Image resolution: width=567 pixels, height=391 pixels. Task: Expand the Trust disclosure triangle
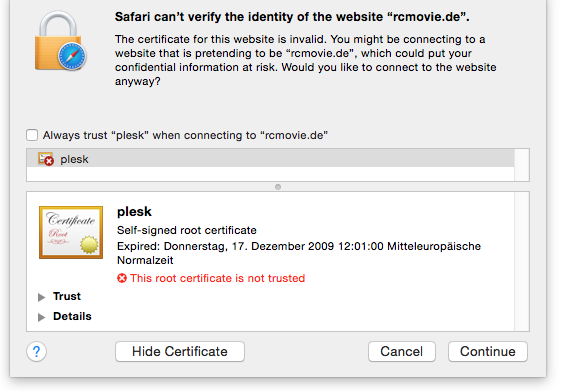(x=42, y=297)
